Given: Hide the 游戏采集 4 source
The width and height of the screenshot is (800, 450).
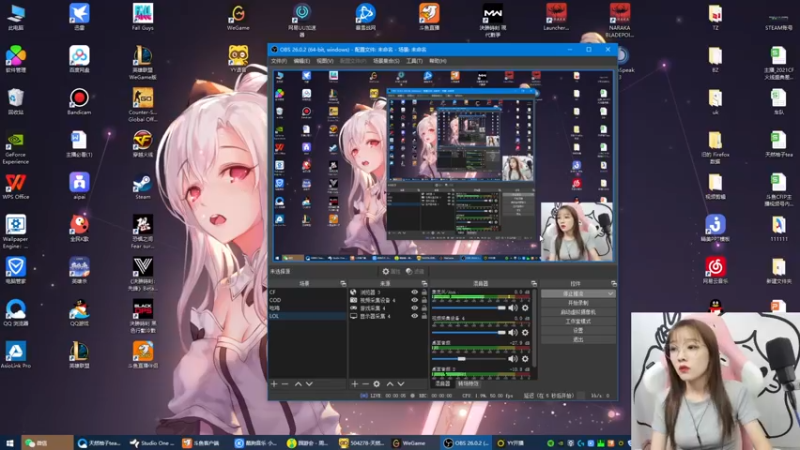Looking at the screenshot, I should coord(414,308).
